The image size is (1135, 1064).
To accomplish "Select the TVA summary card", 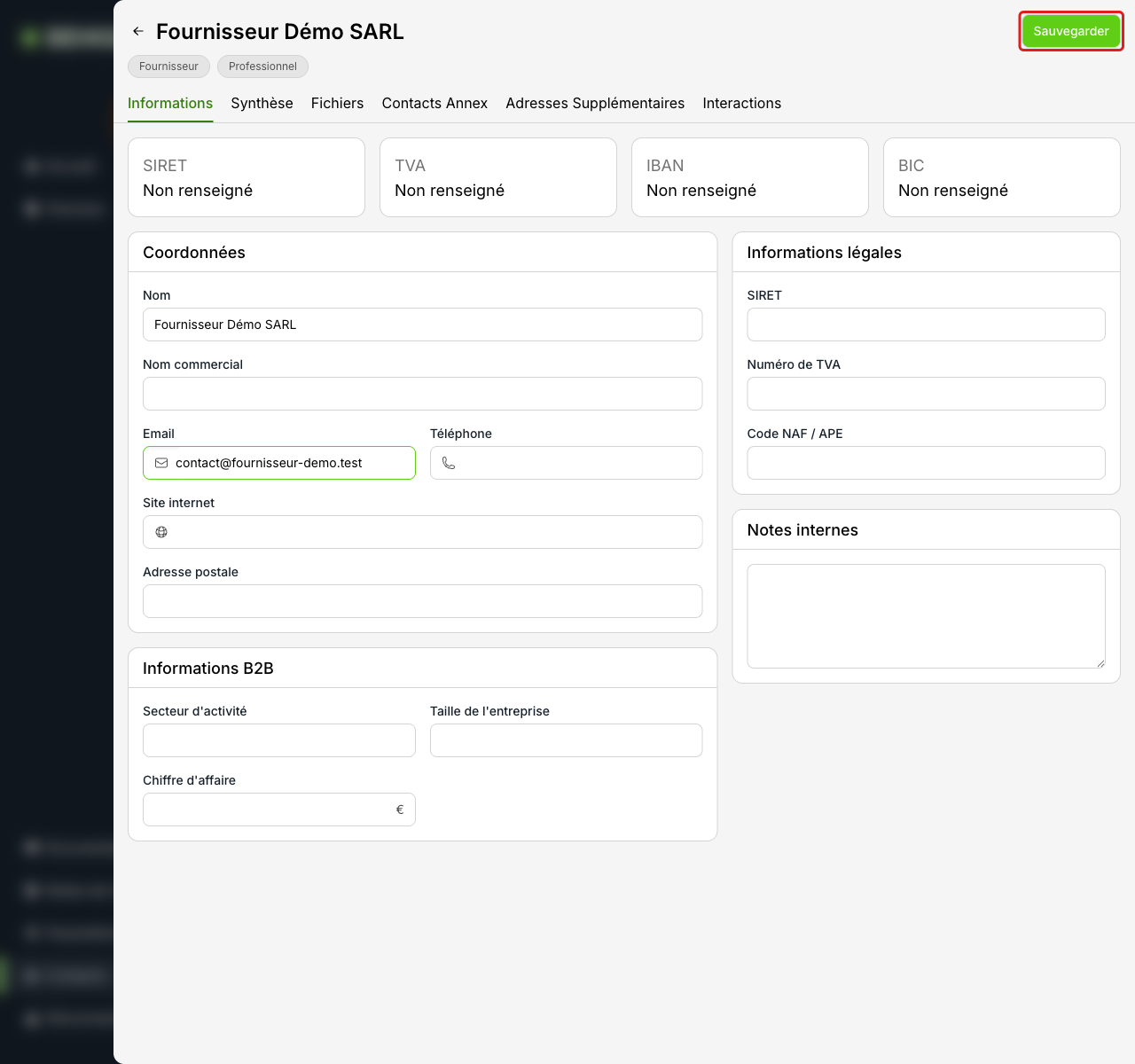I will (x=498, y=177).
